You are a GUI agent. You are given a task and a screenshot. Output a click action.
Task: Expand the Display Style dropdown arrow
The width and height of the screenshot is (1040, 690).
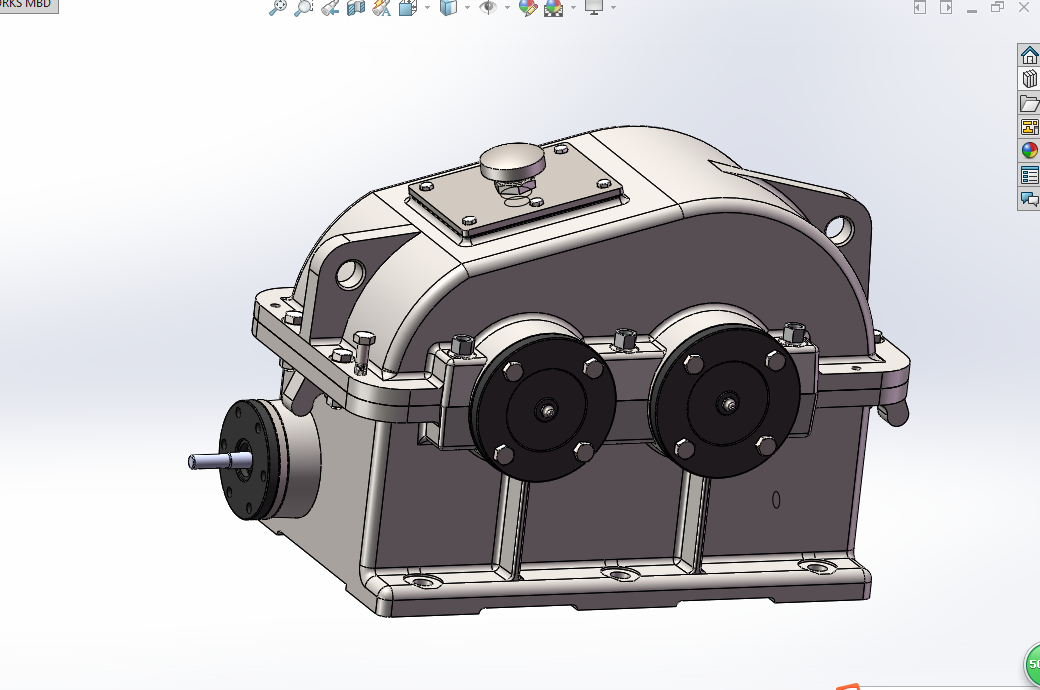468,7
